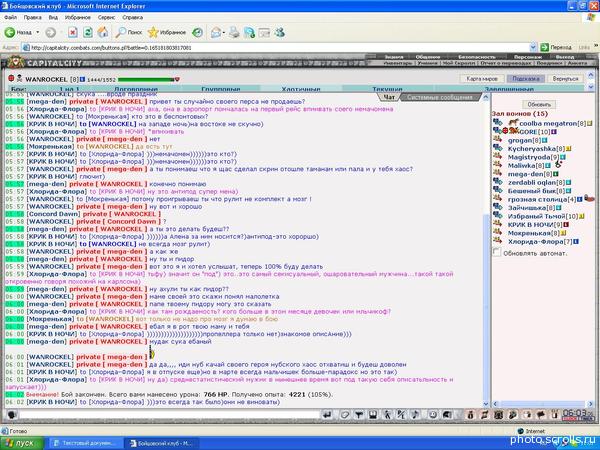The height and width of the screenshot is (450, 600).
Task: Expand the address bar dropdown arrow
Action: [533, 47]
